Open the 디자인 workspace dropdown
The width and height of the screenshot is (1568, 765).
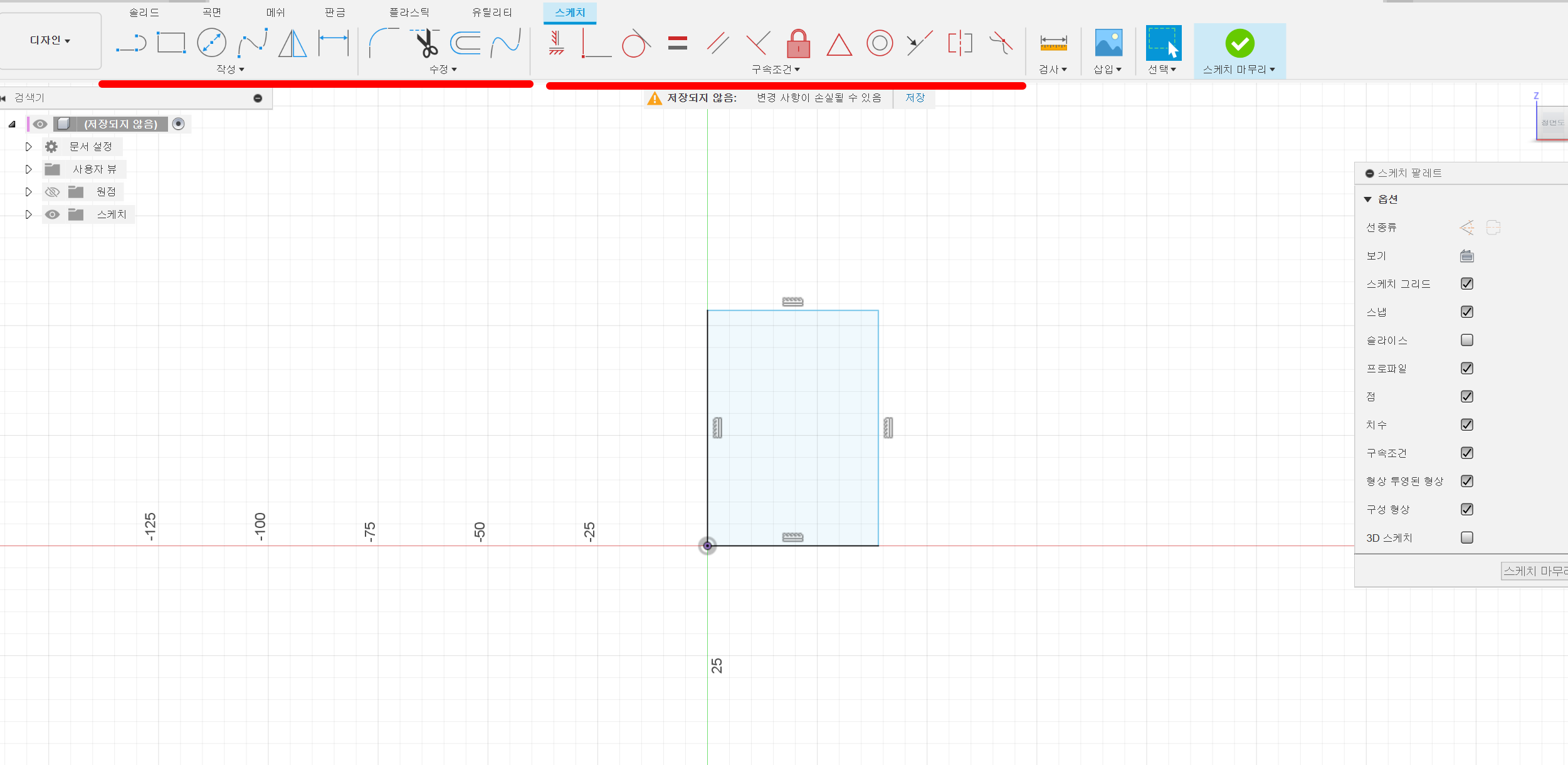click(50, 40)
